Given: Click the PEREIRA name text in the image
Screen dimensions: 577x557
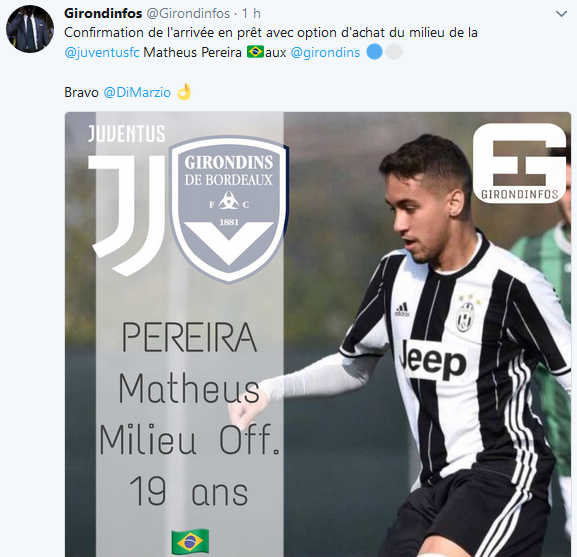Looking at the screenshot, I should 189,337.
